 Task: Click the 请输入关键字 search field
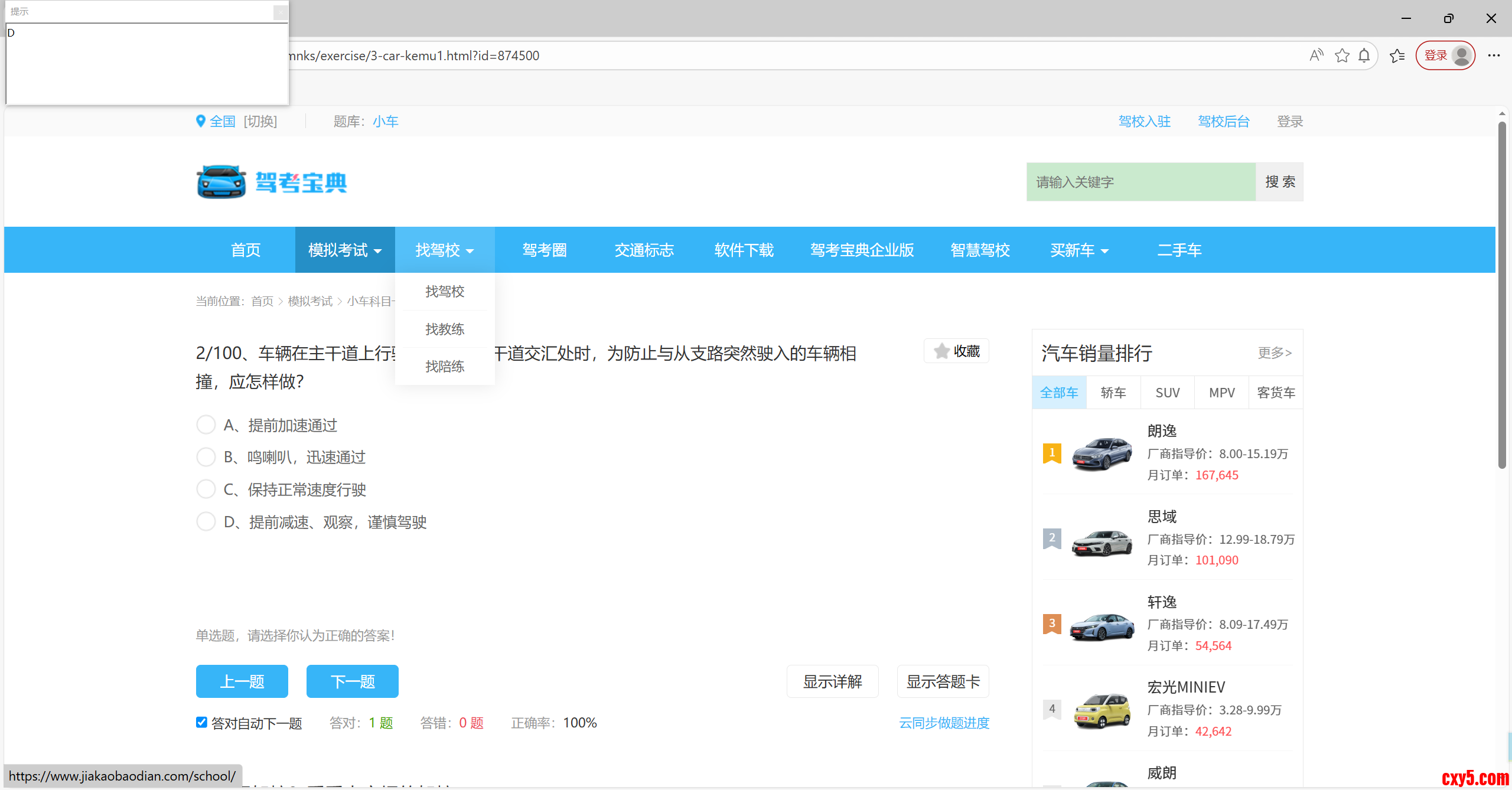pyautogui.click(x=1140, y=182)
